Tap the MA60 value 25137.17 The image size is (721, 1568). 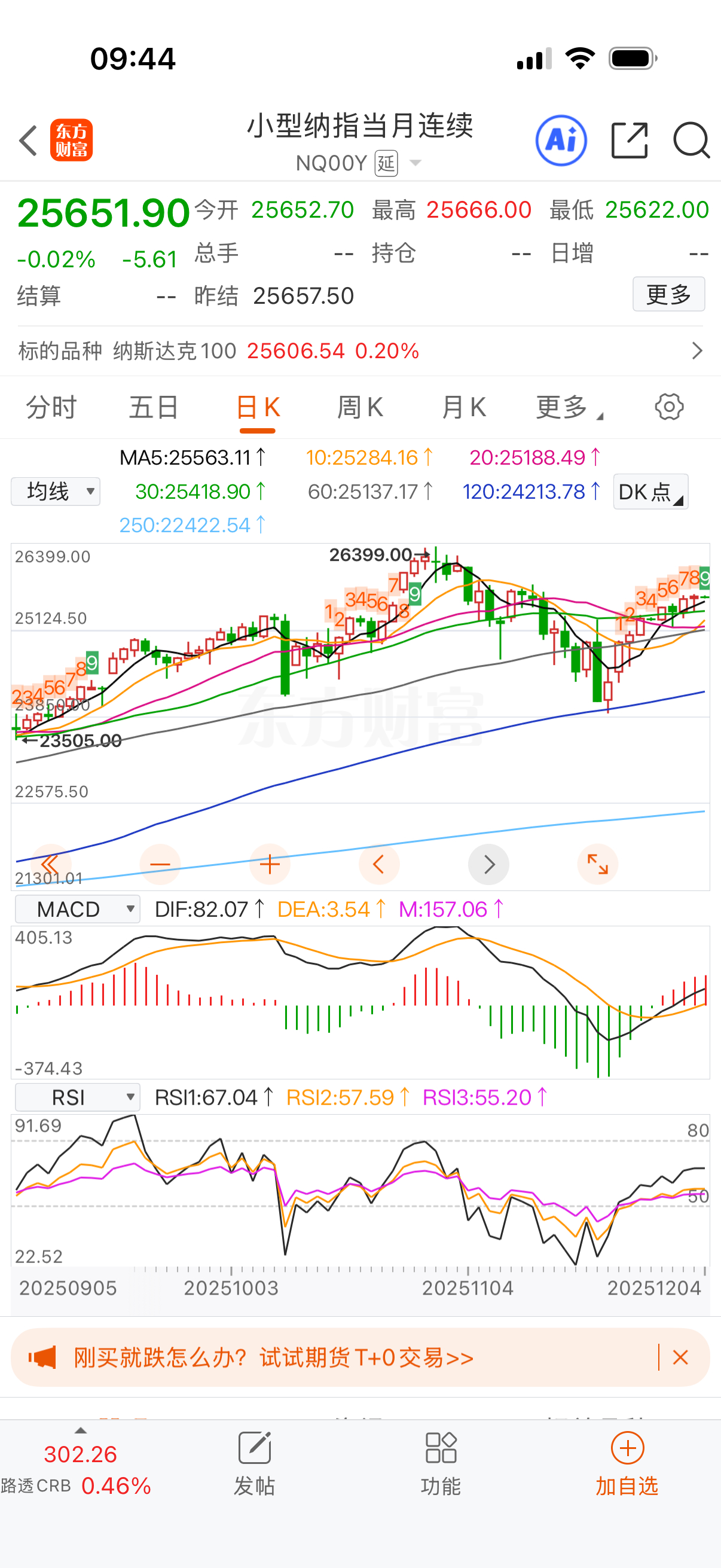tap(370, 491)
